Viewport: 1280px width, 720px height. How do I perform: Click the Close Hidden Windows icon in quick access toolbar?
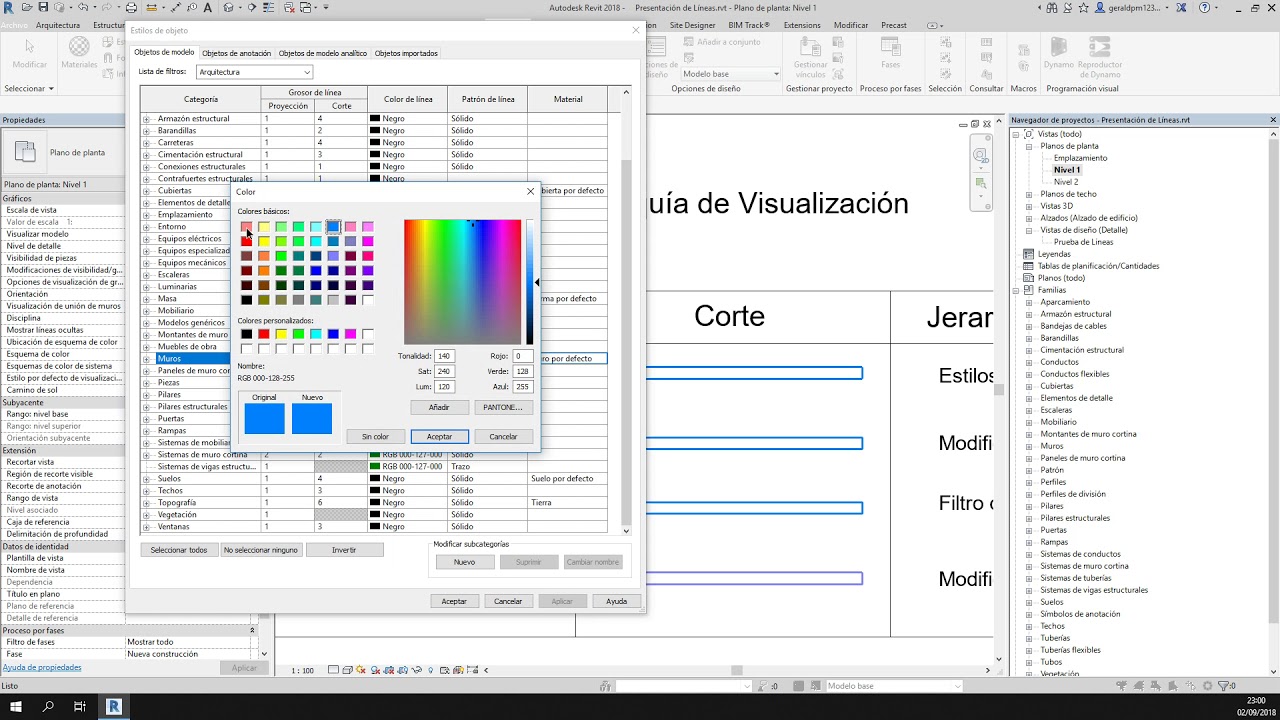[x=291, y=8]
